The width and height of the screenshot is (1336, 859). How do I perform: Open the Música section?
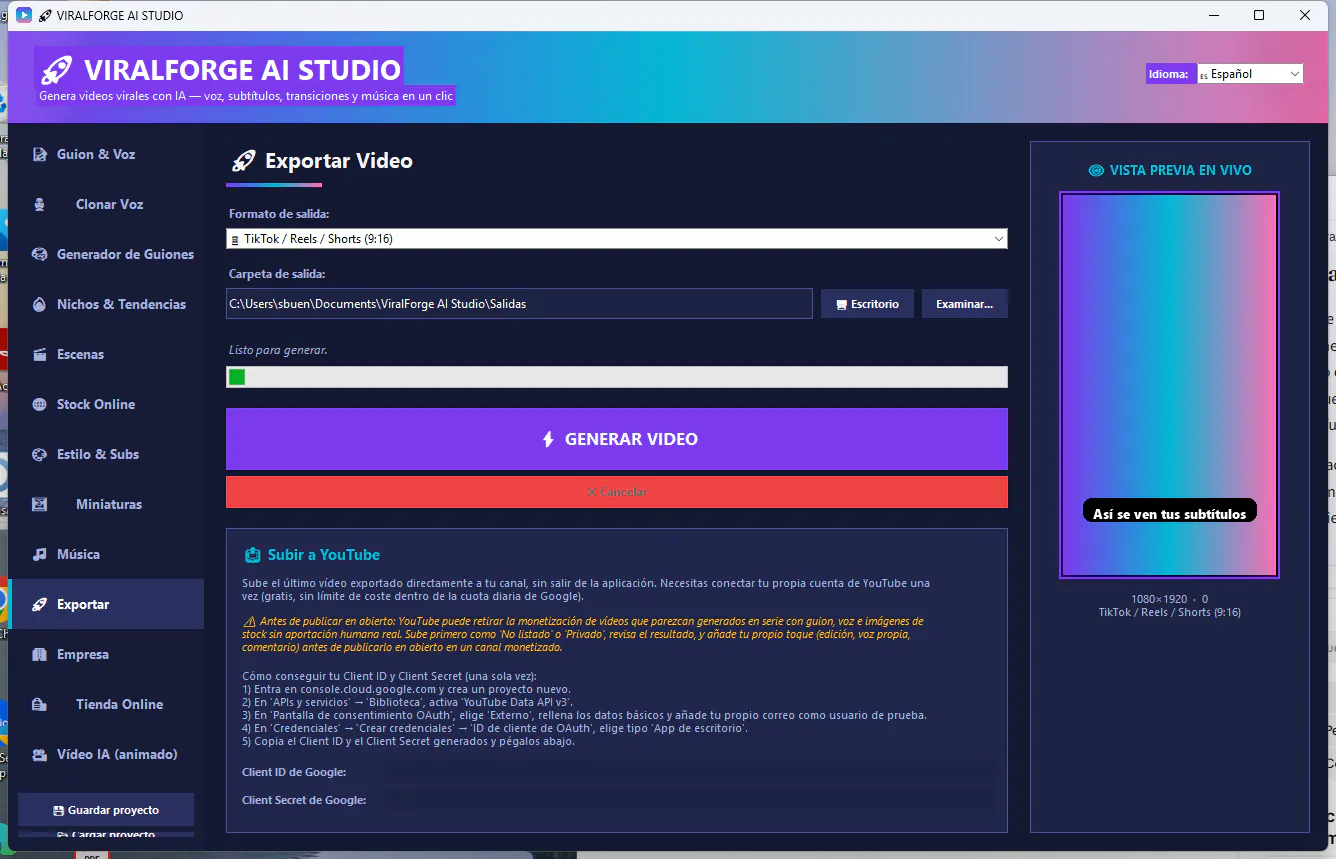(106, 554)
